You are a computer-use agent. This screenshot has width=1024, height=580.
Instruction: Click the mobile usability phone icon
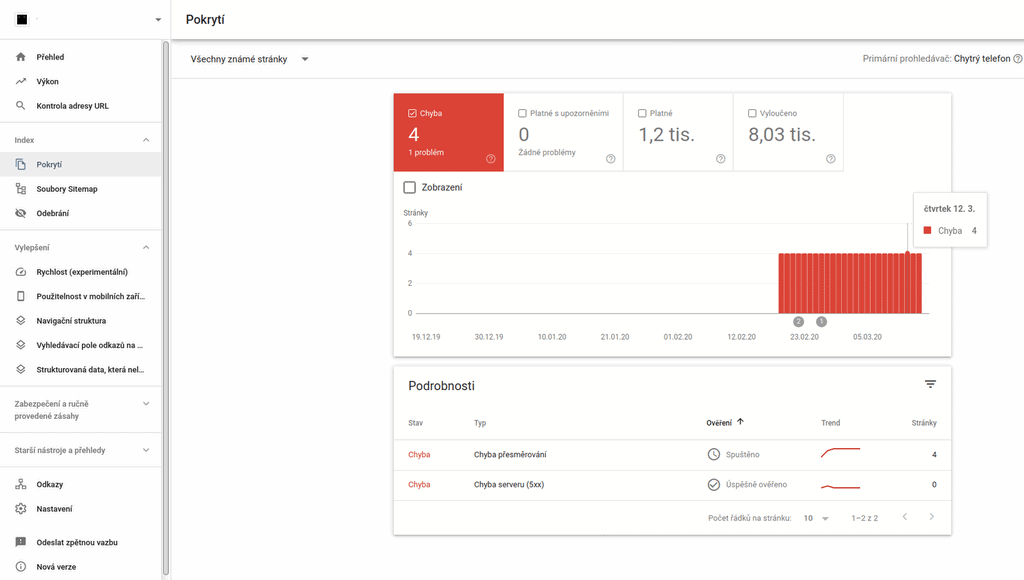click(21, 296)
